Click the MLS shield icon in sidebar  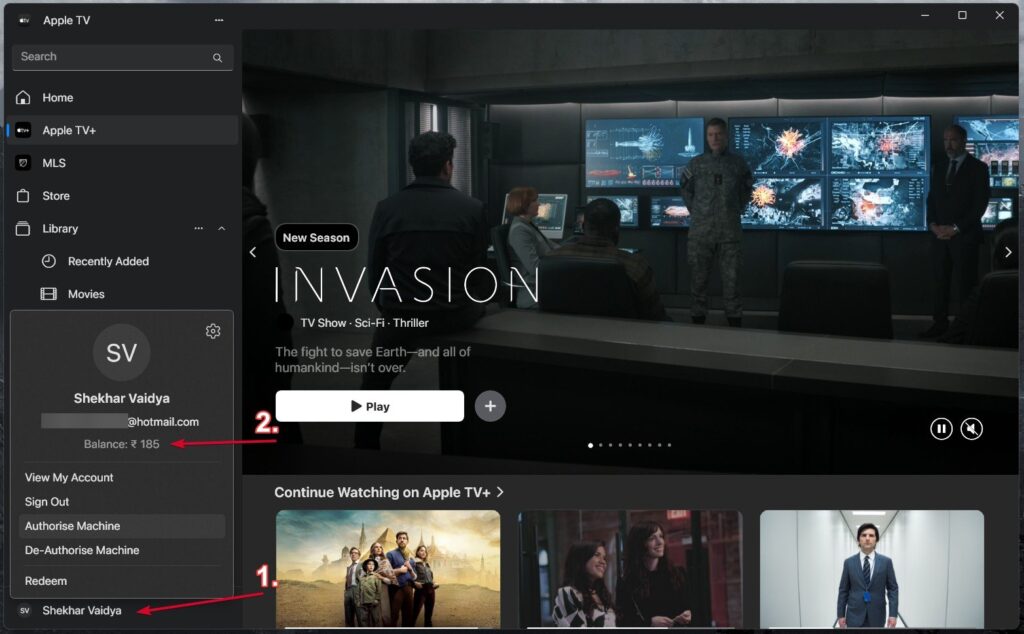pyautogui.click(x=23, y=163)
